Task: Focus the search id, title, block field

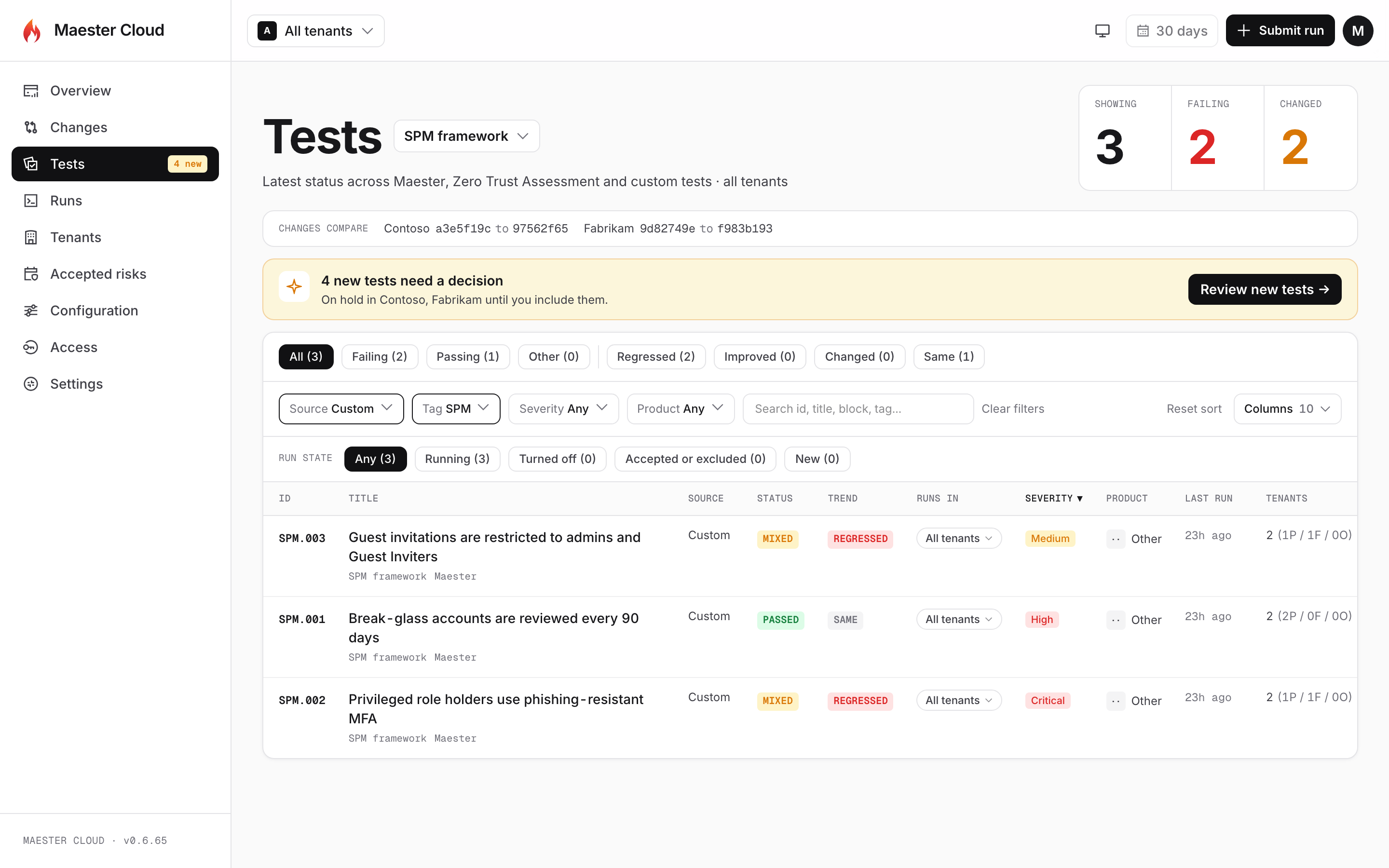Action: [858, 409]
